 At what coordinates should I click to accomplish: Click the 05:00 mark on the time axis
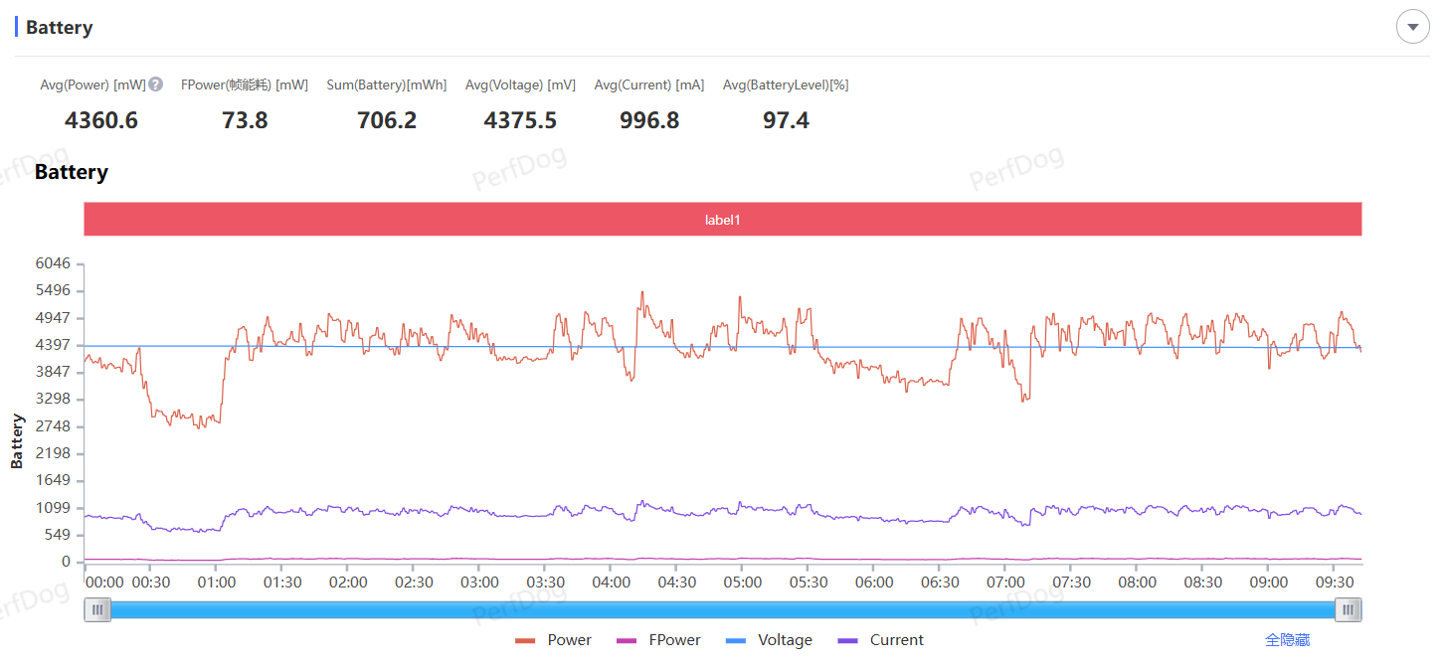click(x=742, y=582)
